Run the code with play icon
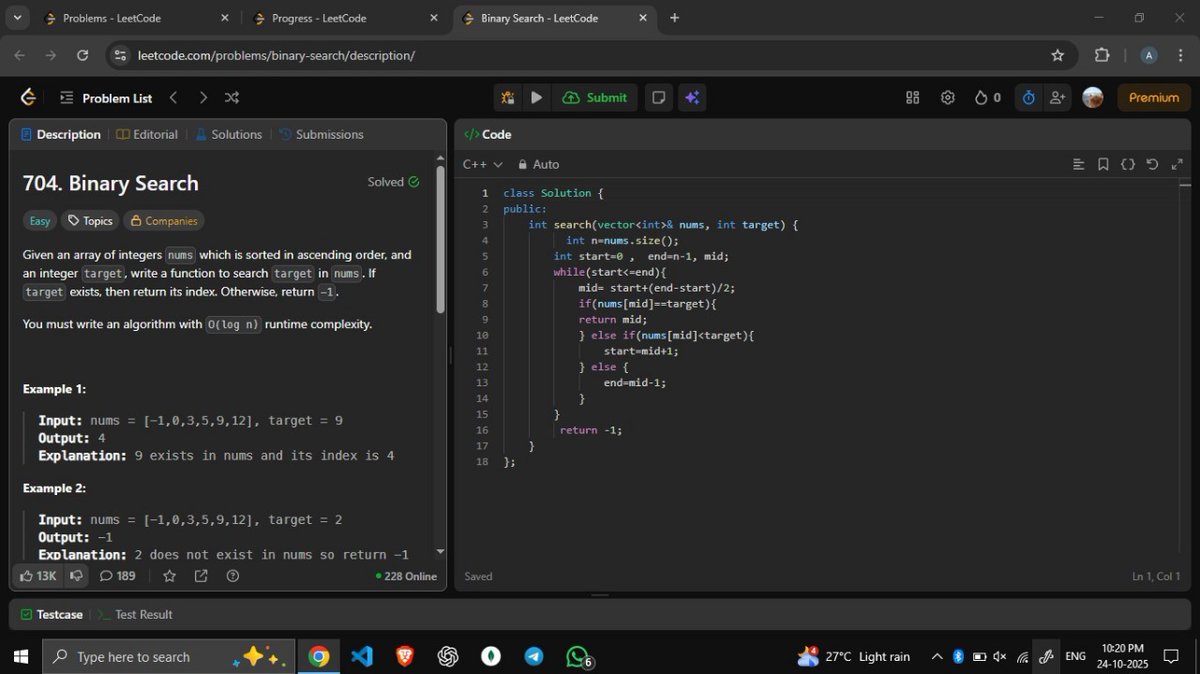The width and height of the screenshot is (1200, 674). click(x=537, y=97)
